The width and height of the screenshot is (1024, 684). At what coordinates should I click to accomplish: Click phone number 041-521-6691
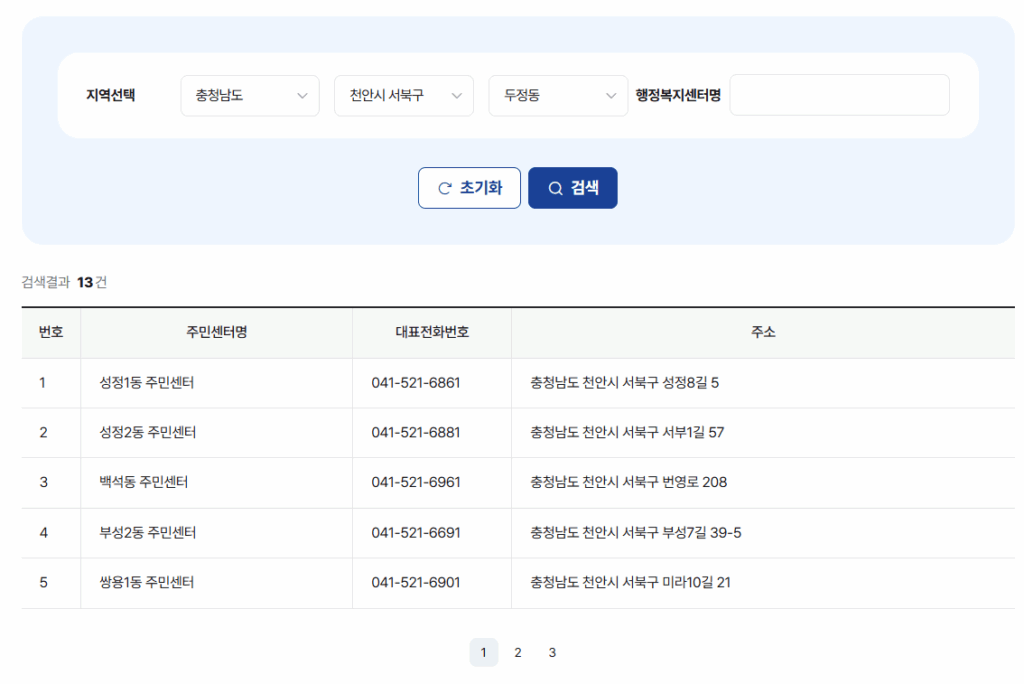click(416, 532)
